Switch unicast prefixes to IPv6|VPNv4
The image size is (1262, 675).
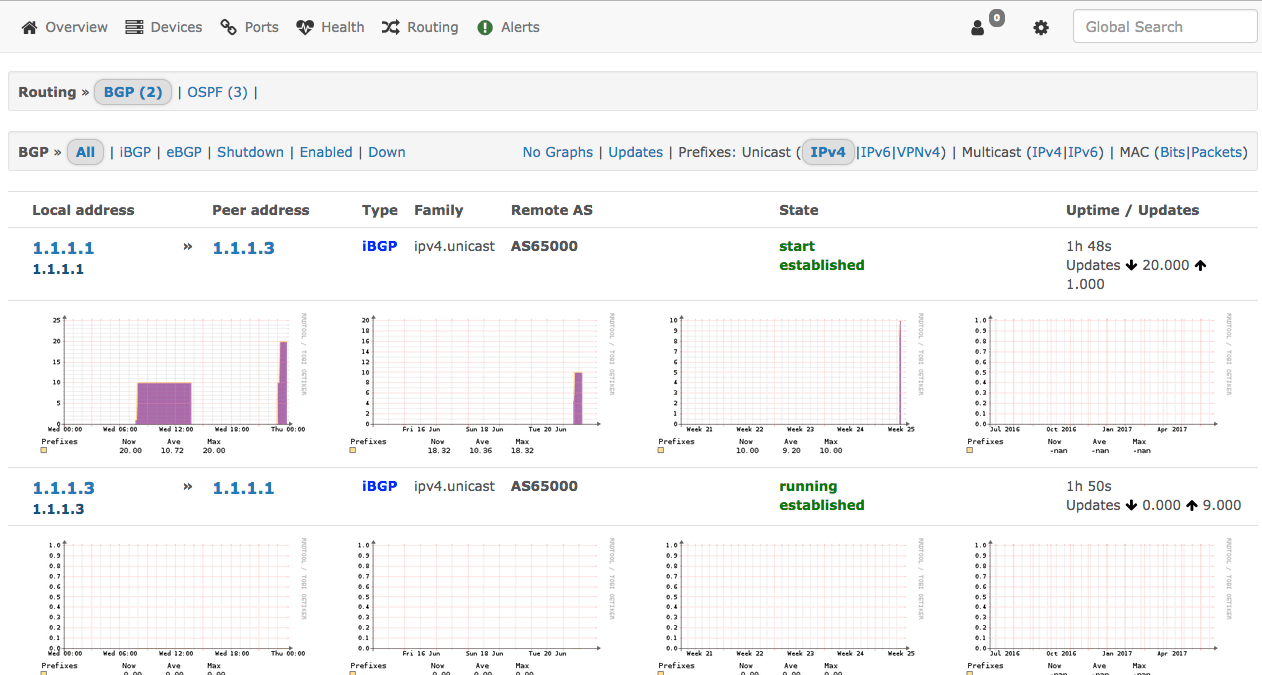click(x=876, y=151)
